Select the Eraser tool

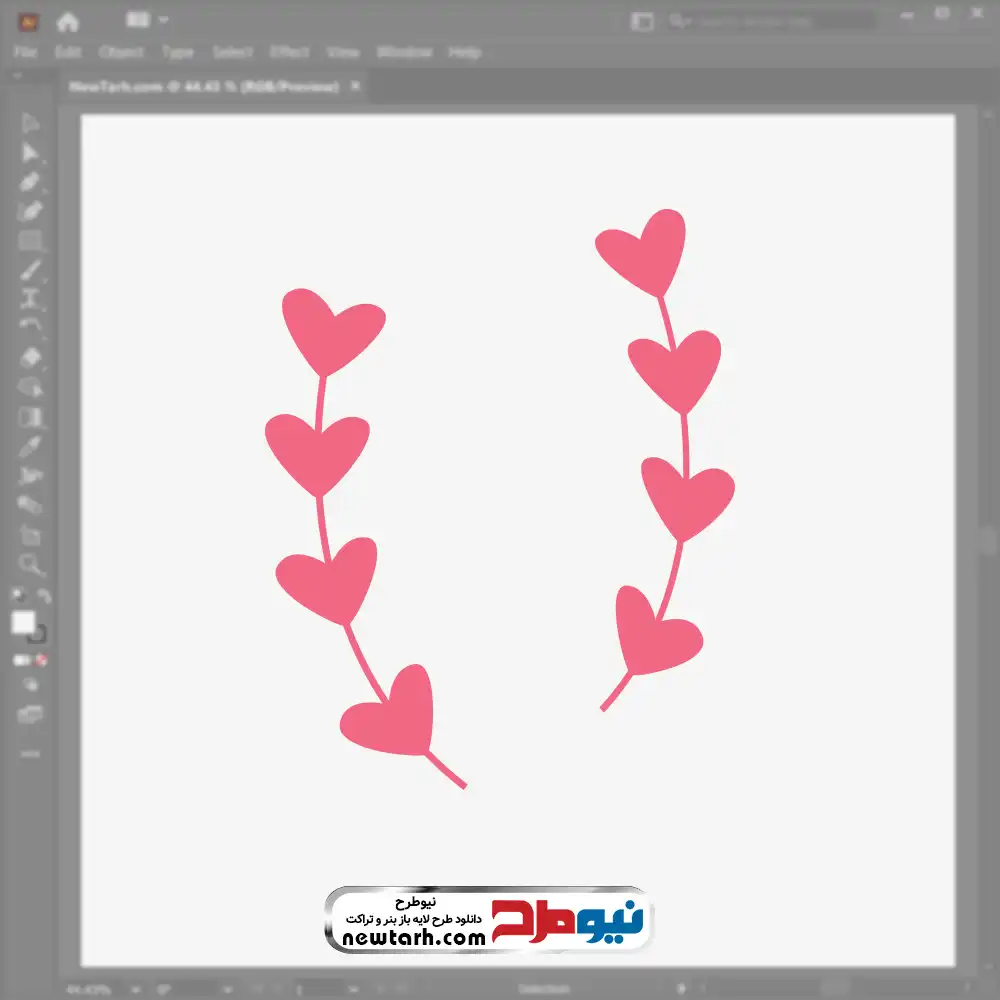pos(30,357)
